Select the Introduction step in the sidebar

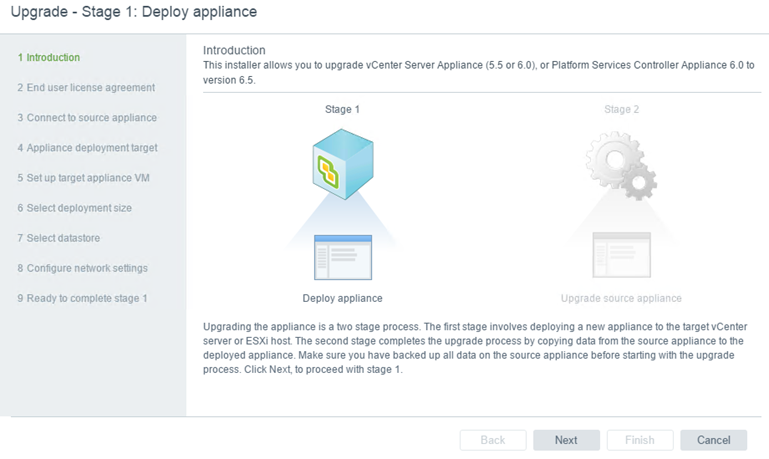click(x=49, y=57)
